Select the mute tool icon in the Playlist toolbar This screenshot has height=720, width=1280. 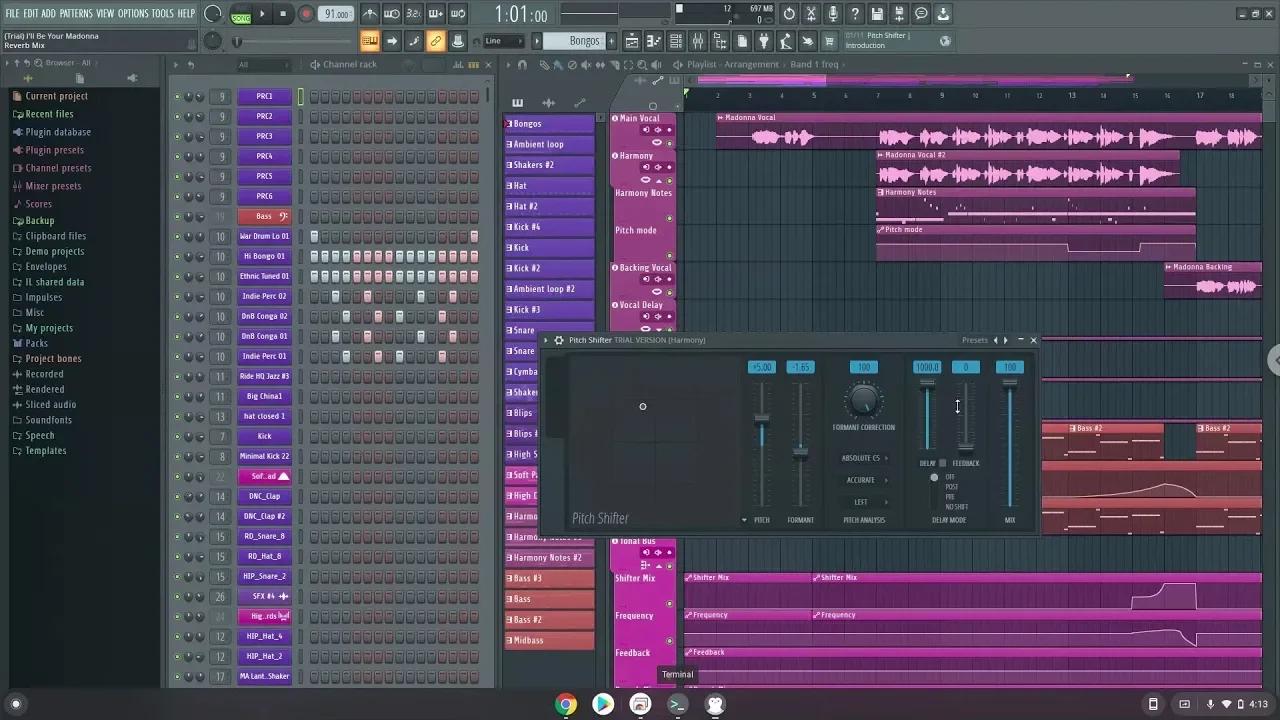click(x=586, y=64)
